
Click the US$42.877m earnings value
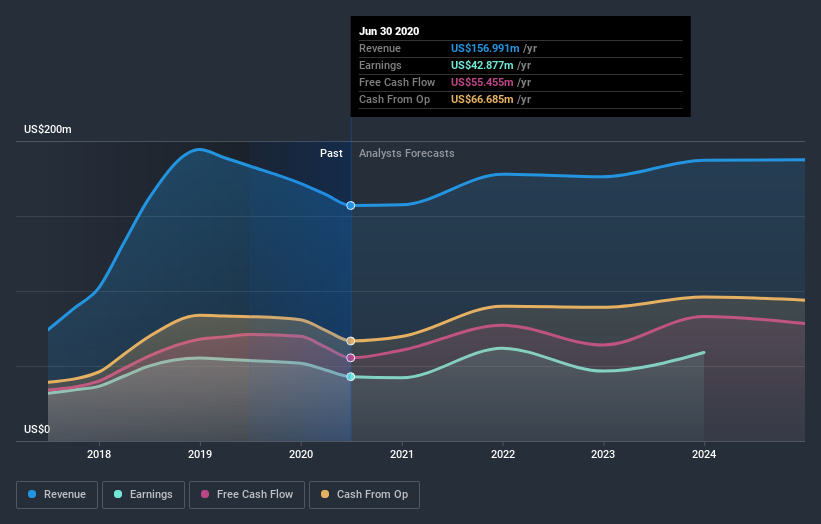[482, 65]
